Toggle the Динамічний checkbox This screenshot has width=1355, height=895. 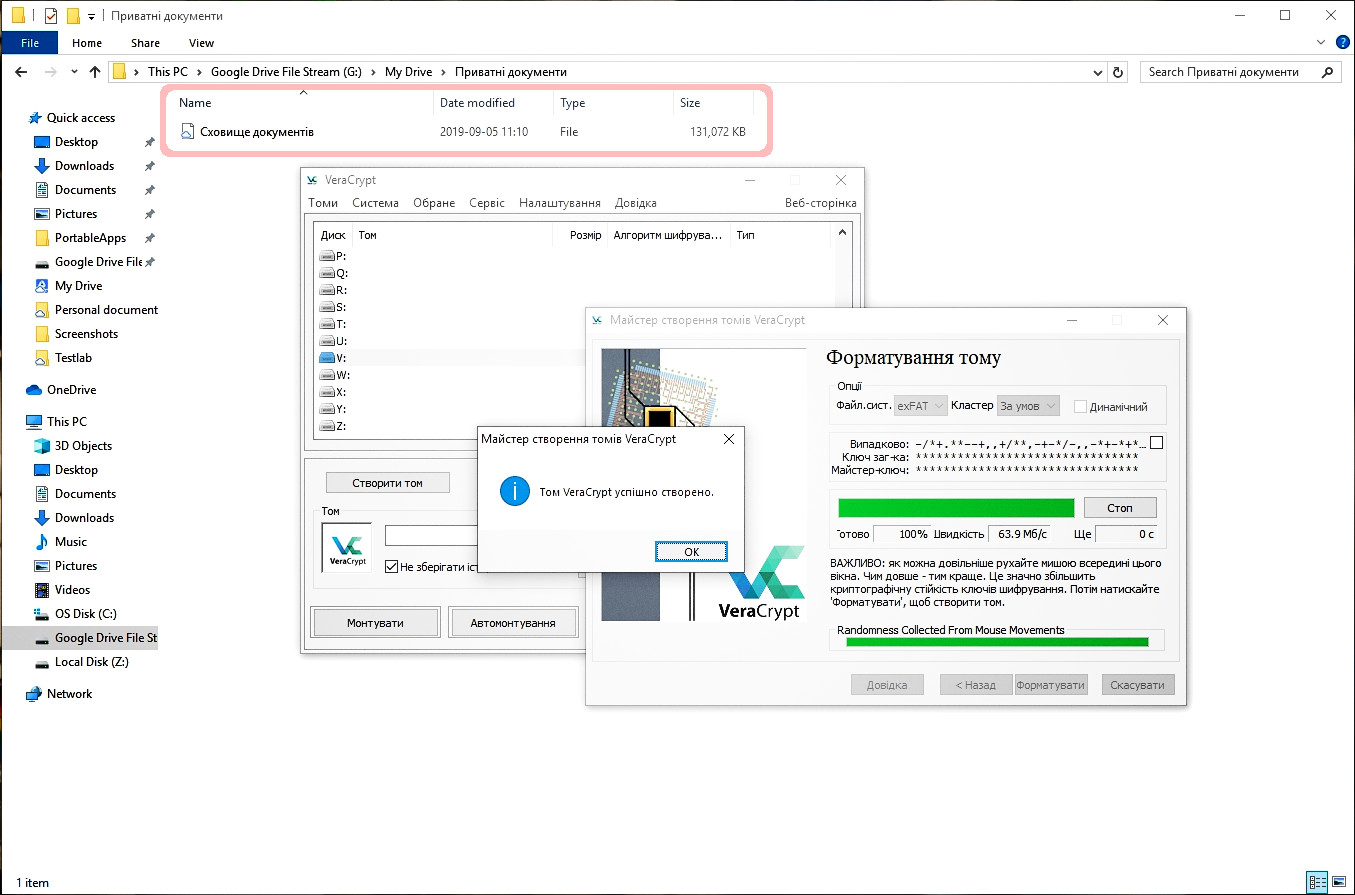click(x=1080, y=407)
